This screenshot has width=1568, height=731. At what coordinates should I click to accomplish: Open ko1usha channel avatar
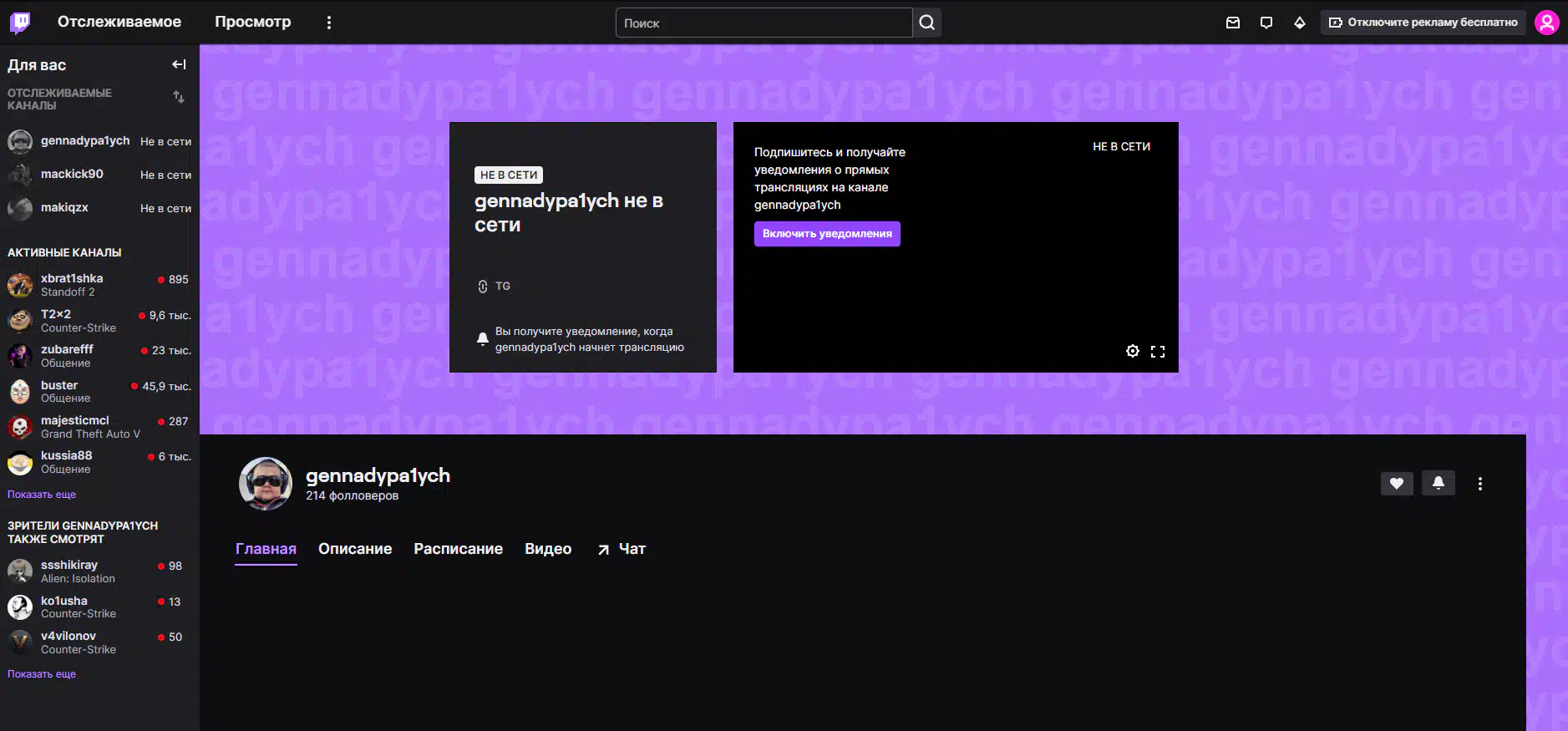point(20,607)
